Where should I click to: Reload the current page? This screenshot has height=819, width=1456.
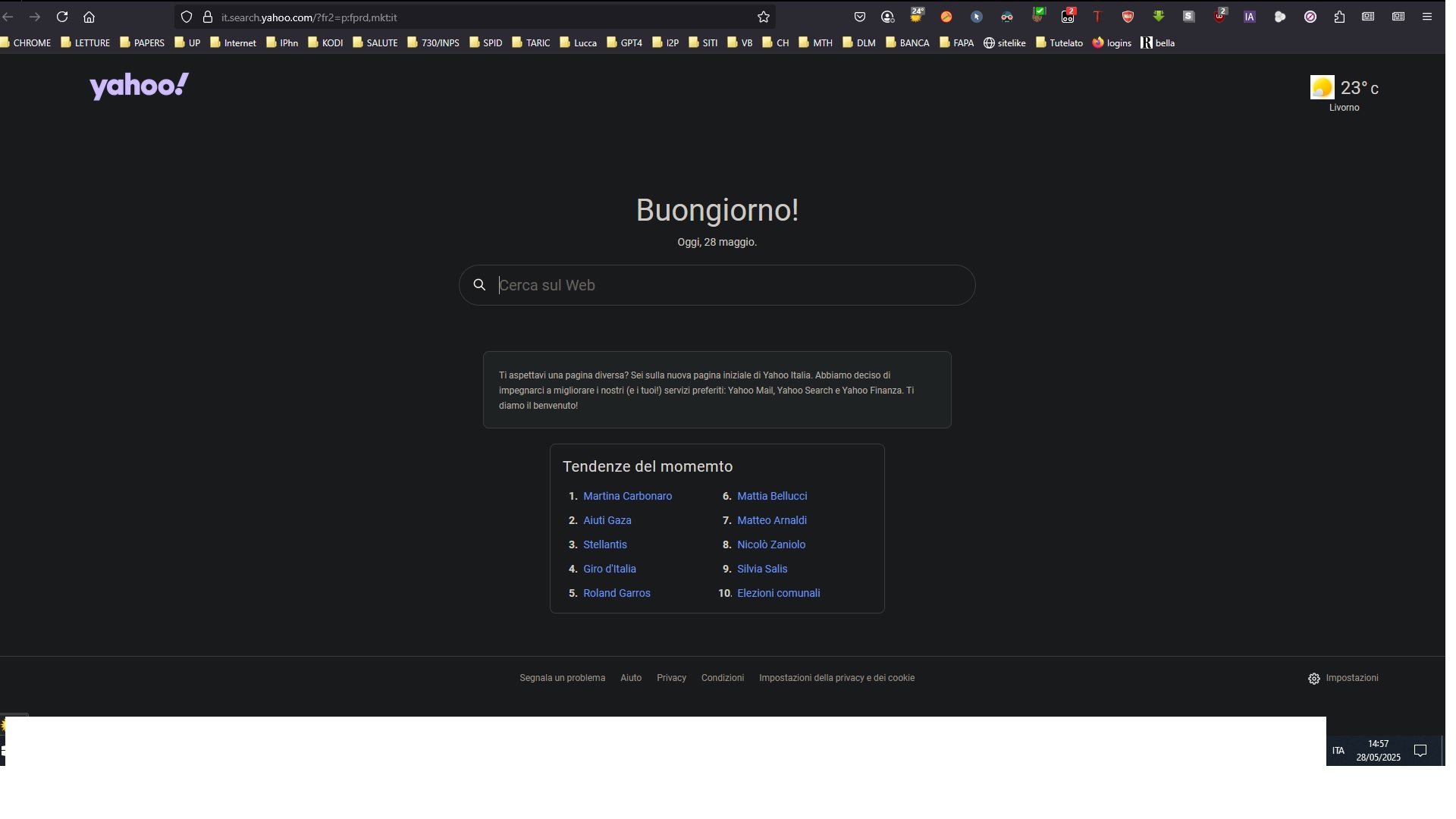62,17
